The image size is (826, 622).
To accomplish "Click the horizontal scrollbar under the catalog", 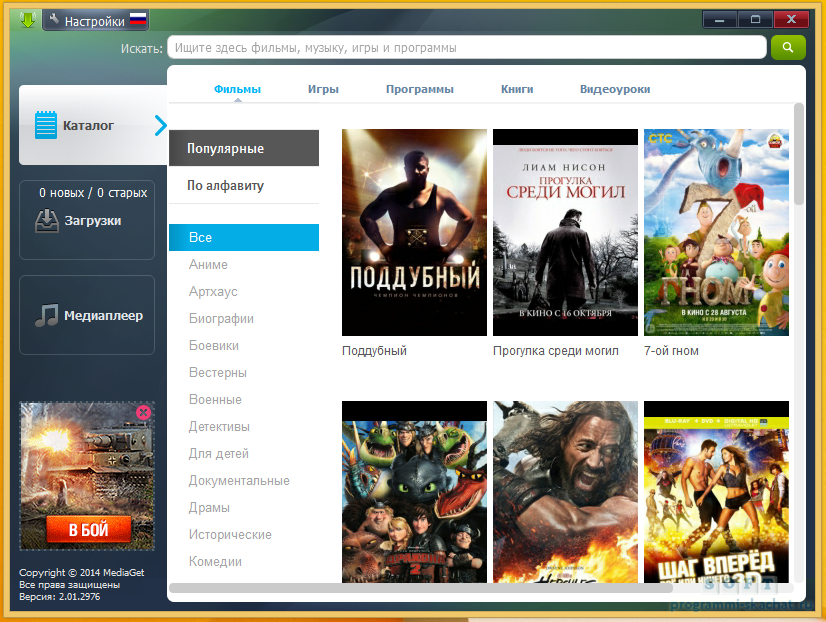I will (420, 588).
